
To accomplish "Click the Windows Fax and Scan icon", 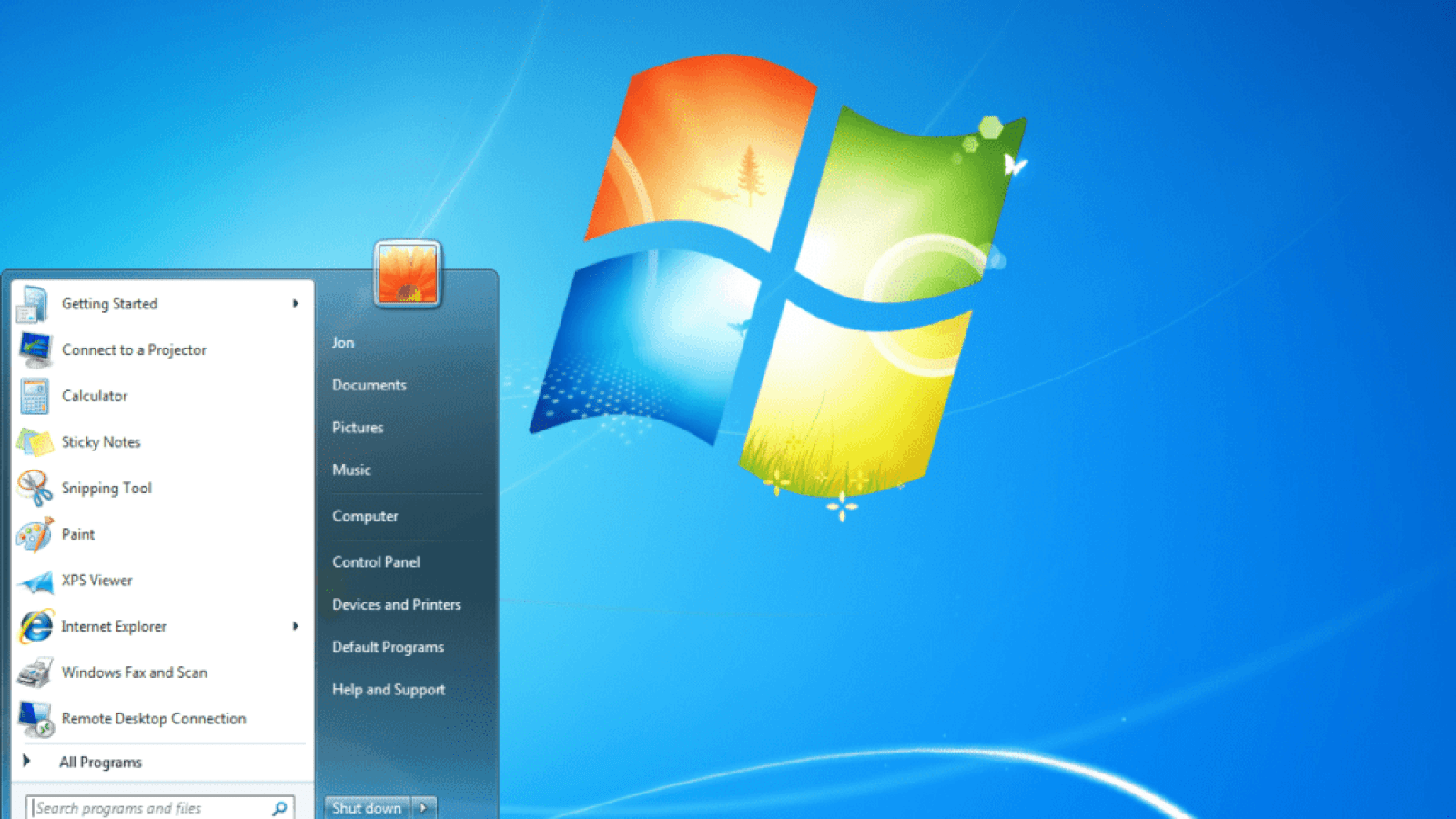I will (x=35, y=672).
